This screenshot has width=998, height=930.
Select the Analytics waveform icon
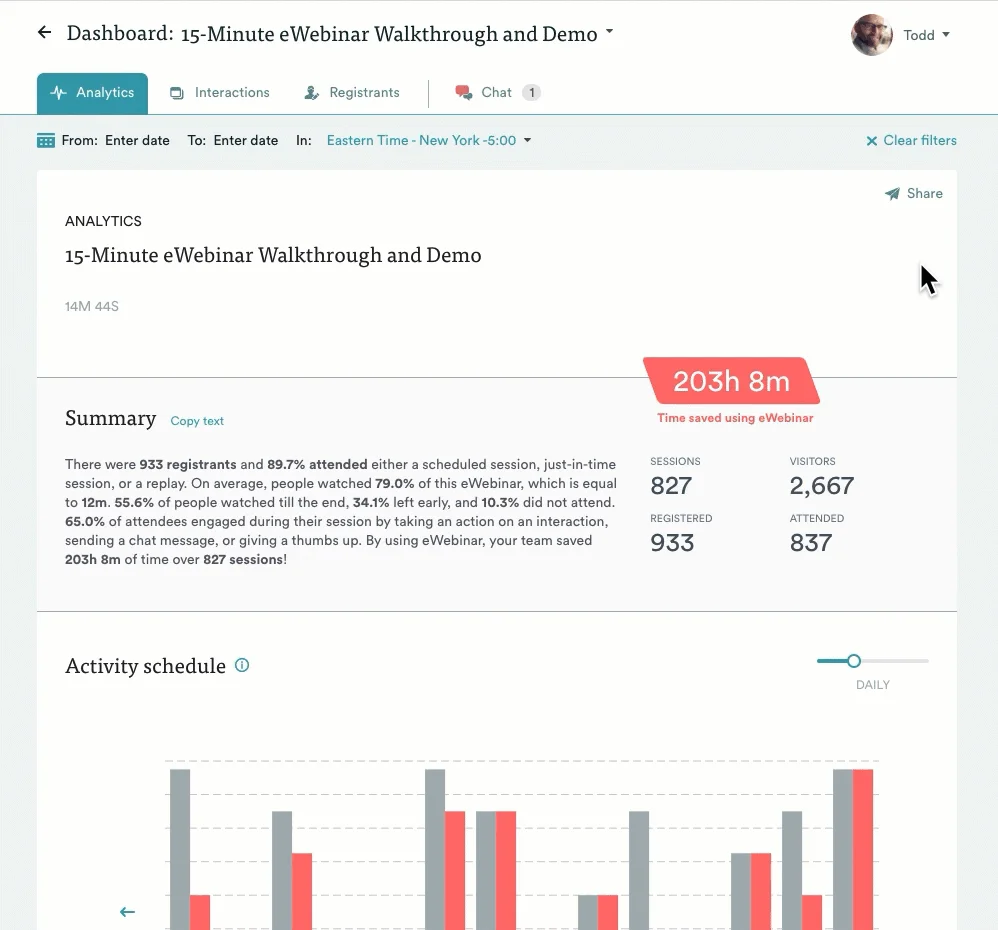click(x=59, y=92)
